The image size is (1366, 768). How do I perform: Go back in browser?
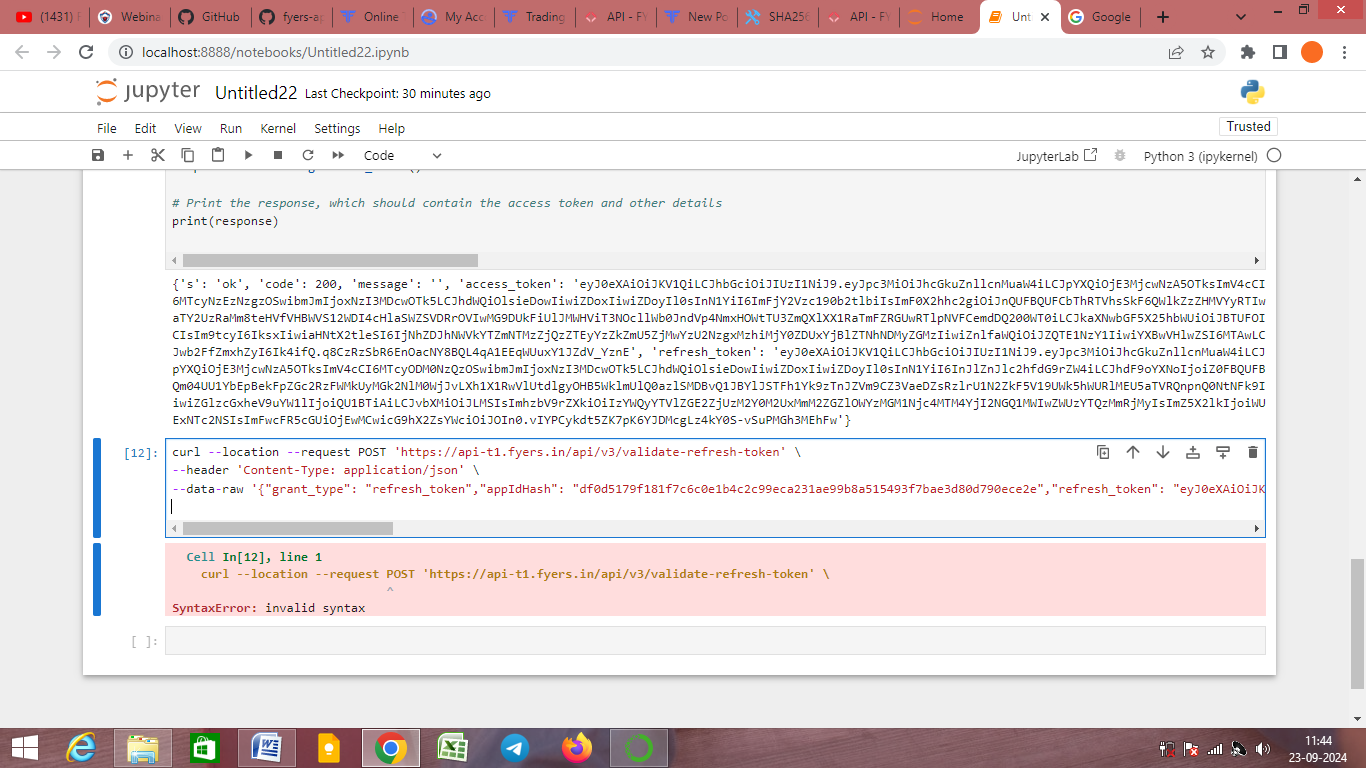(22, 52)
